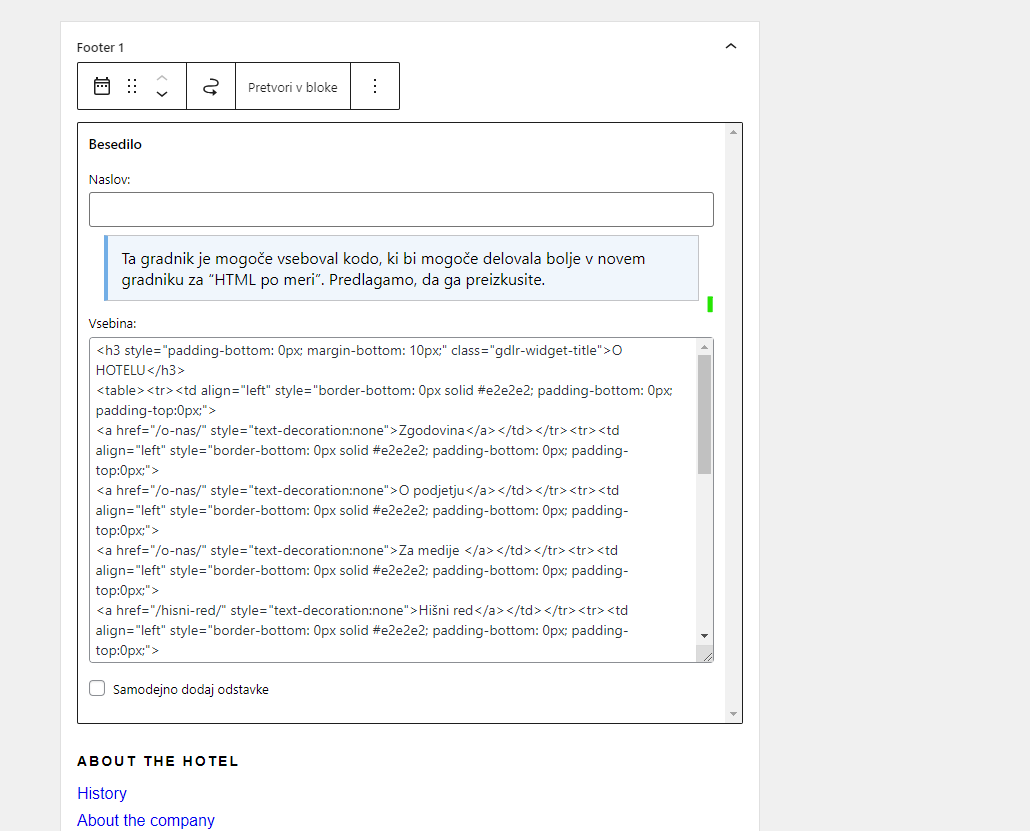
Task: Click the Footer 1 heading text
Action: pyautogui.click(x=100, y=47)
